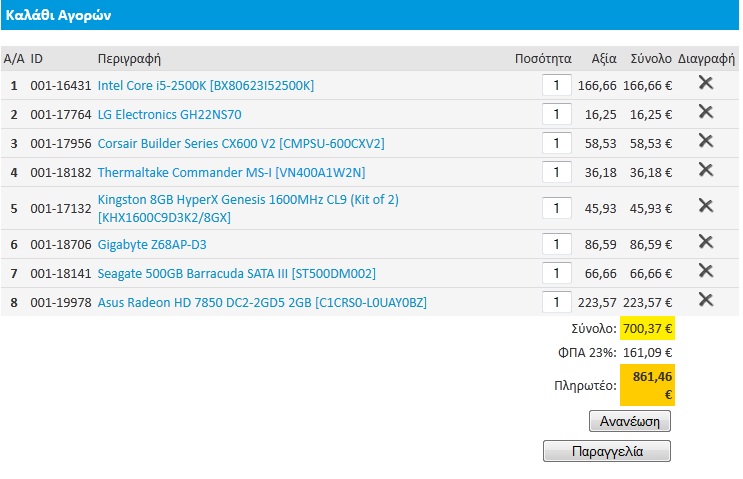Click the Περιγραφή column header
The height and width of the screenshot is (479, 743).
pyautogui.click(x=129, y=59)
